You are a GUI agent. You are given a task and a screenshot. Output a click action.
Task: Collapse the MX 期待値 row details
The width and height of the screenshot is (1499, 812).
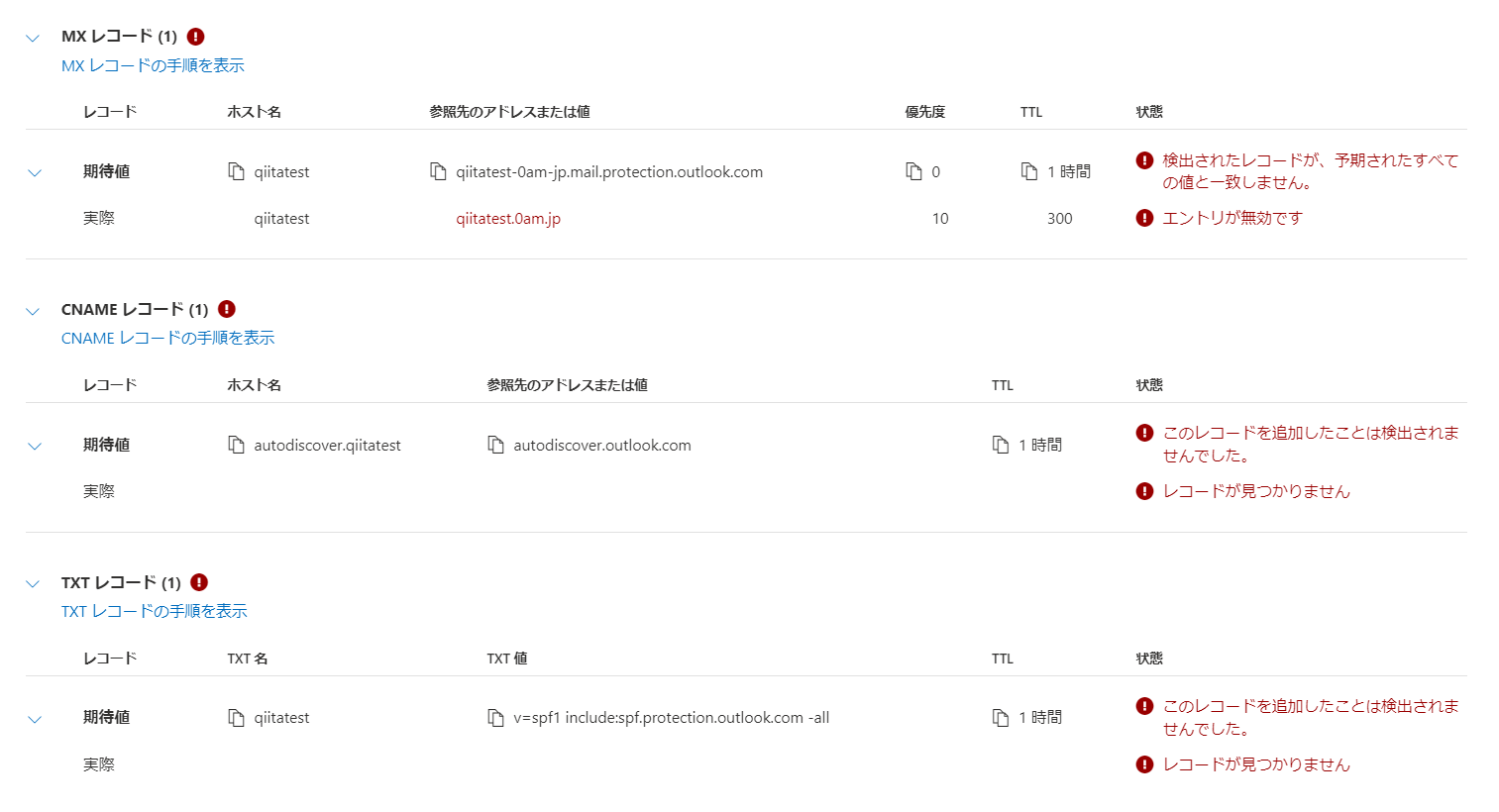point(35,172)
